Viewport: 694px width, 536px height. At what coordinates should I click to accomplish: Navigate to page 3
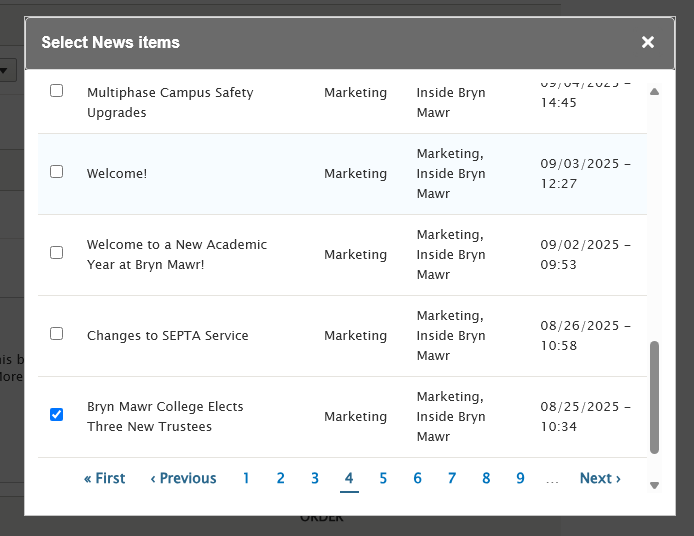(x=315, y=478)
